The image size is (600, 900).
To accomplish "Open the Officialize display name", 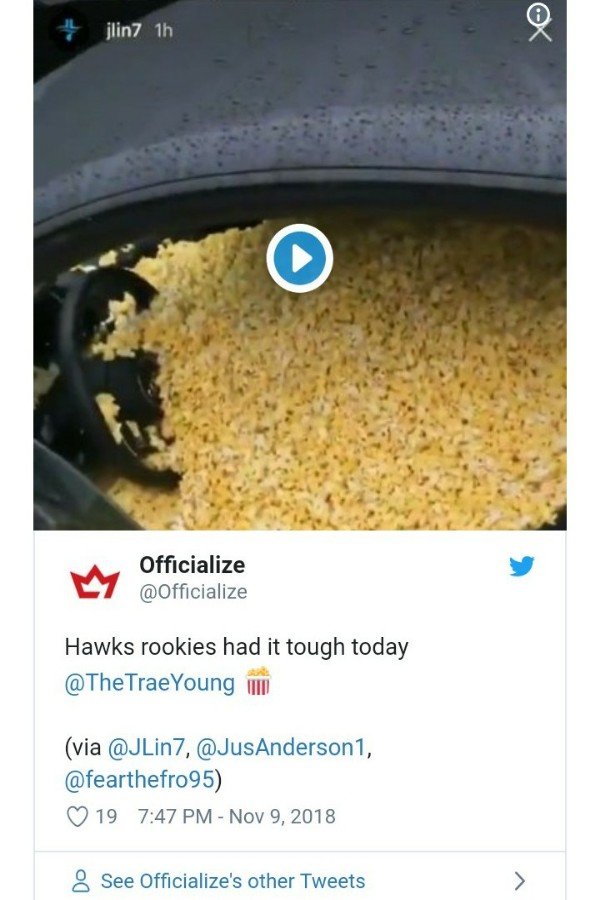I will tap(192, 565).
